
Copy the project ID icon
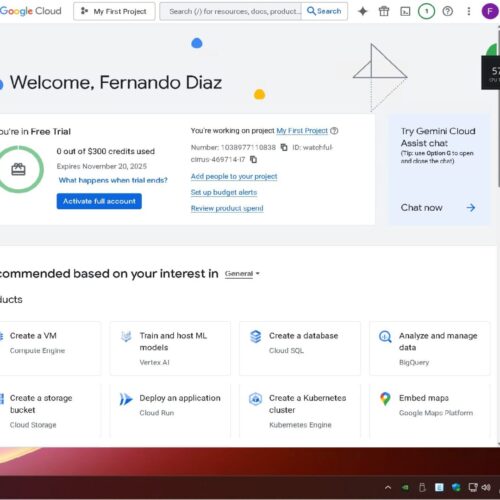253,160
